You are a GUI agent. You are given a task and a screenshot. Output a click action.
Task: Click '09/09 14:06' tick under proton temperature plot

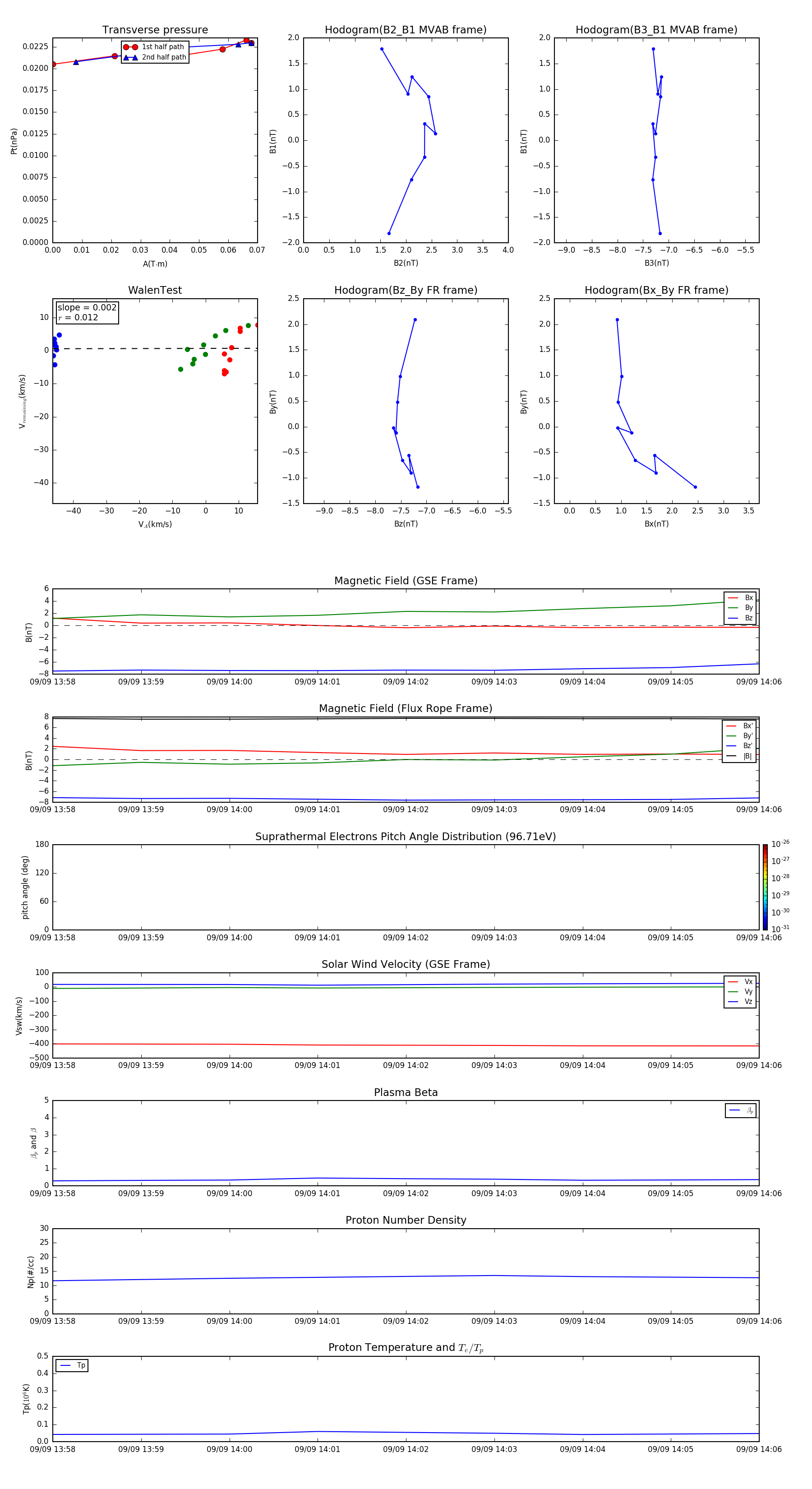[x=759, y=1449]
